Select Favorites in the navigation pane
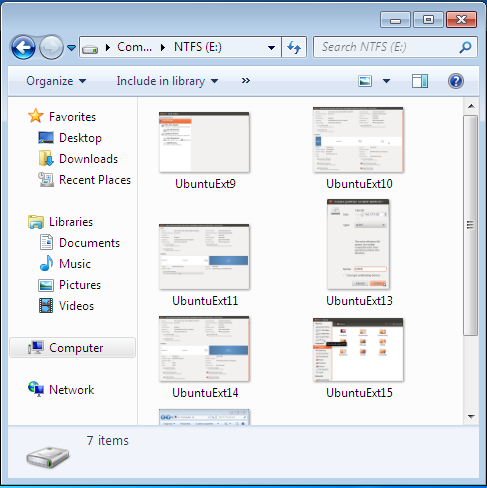487x488 pixels. [x=72, y=117]
